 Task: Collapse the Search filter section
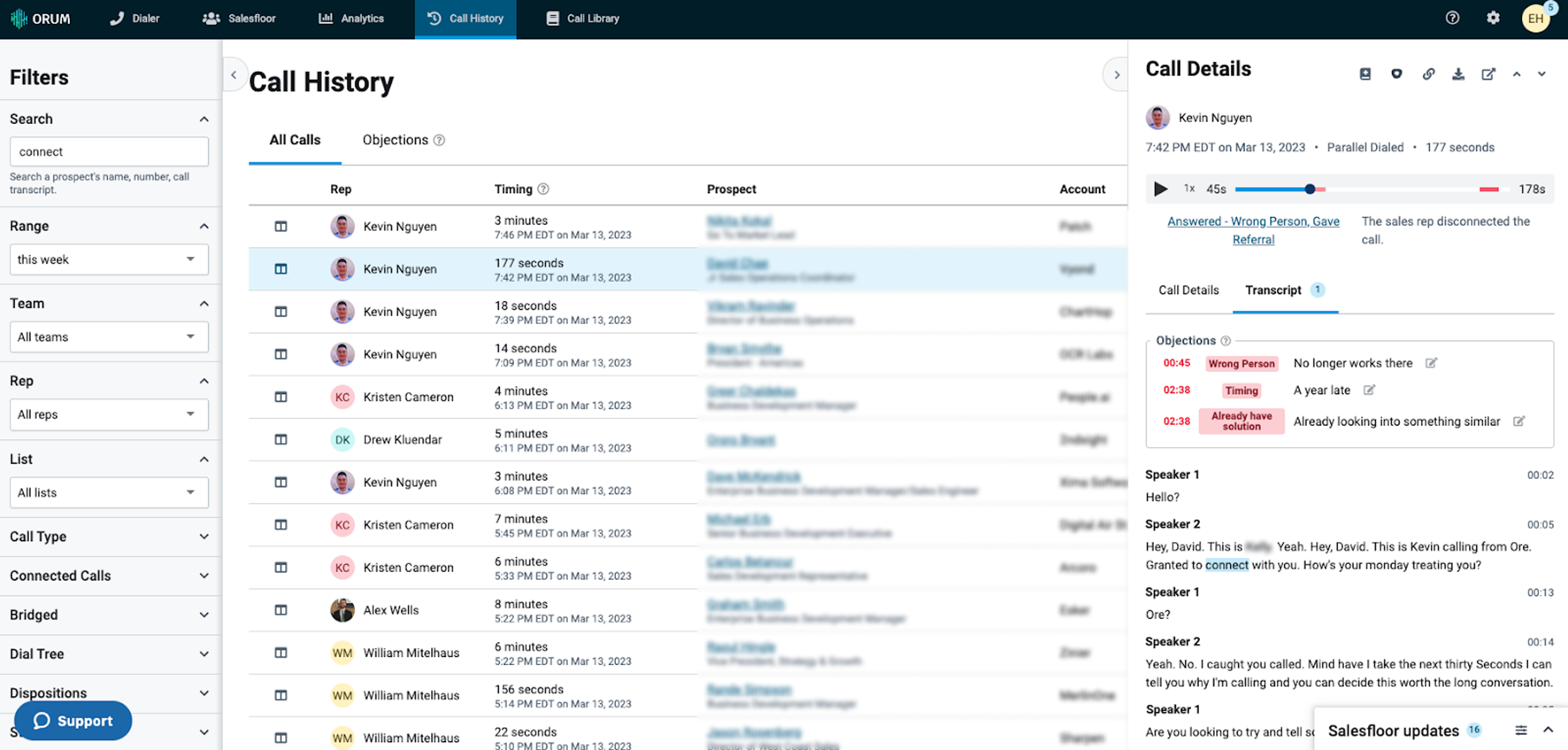(204, 119)
